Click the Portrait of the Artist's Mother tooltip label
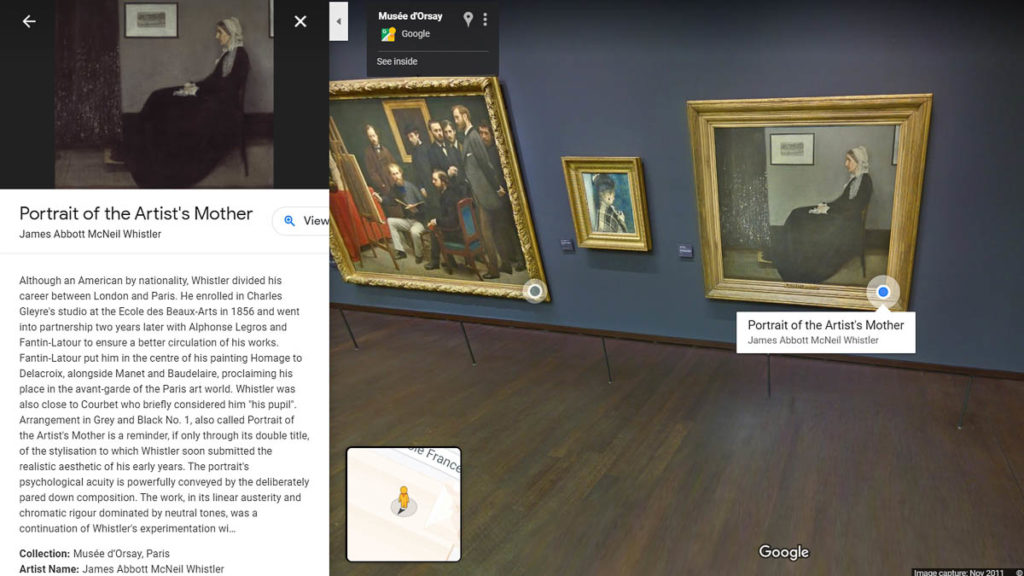Image resolution: width=1024 pixels, height=576 pixels. coord(825,332)
